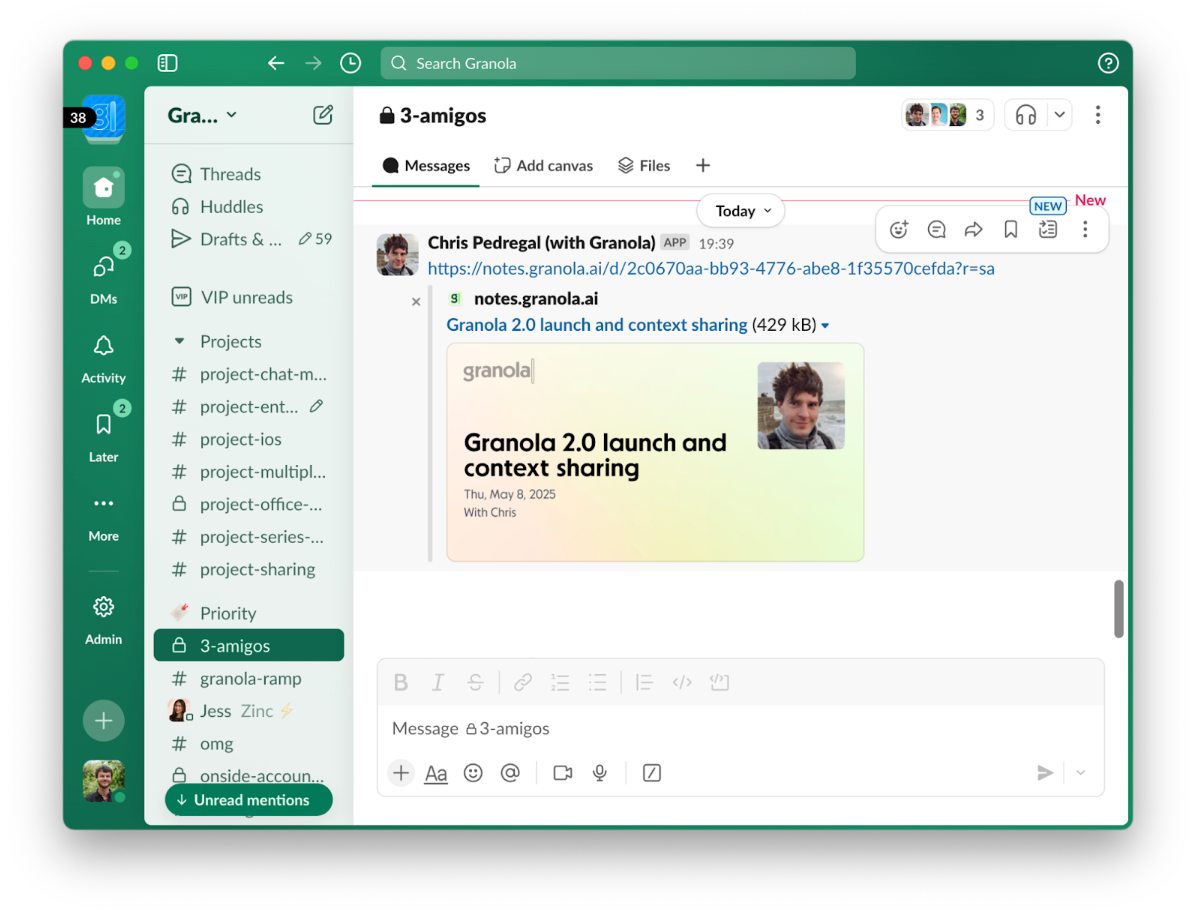This screenshot has width=1204, height=910.
Task: Open the Today date navigation dropdown
Action: tap(740, 210)
